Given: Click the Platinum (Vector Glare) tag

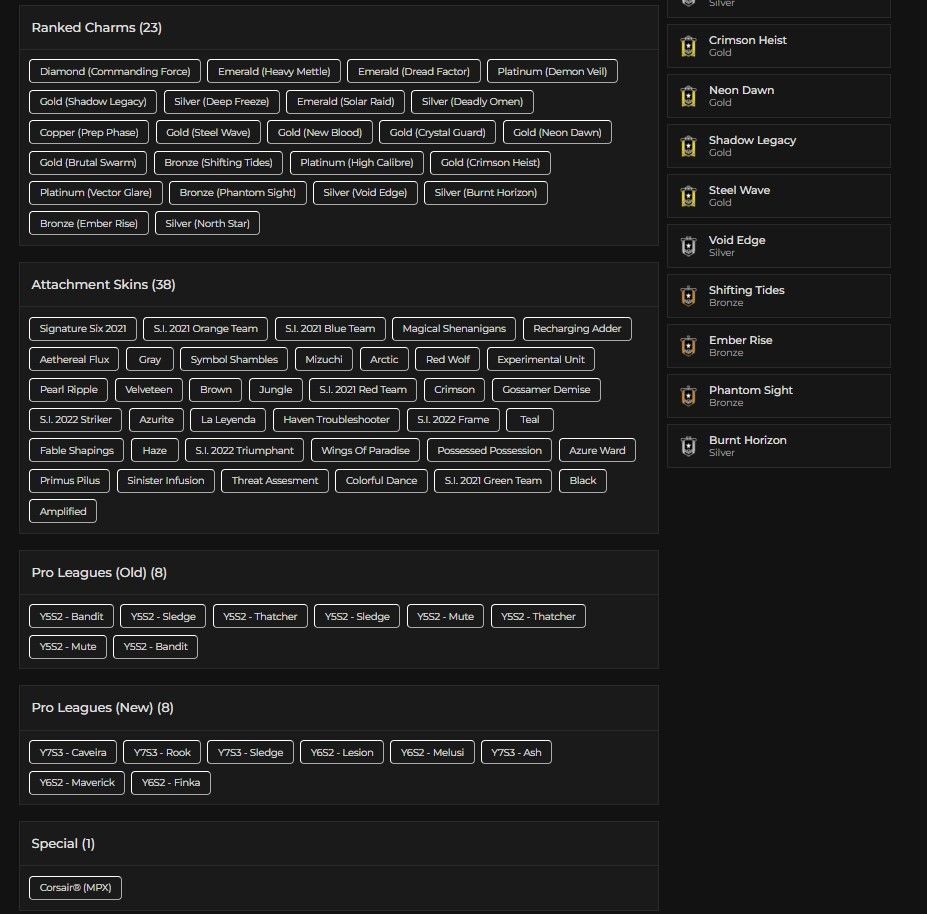Looking at the screenshot, I should pos(96,193).
